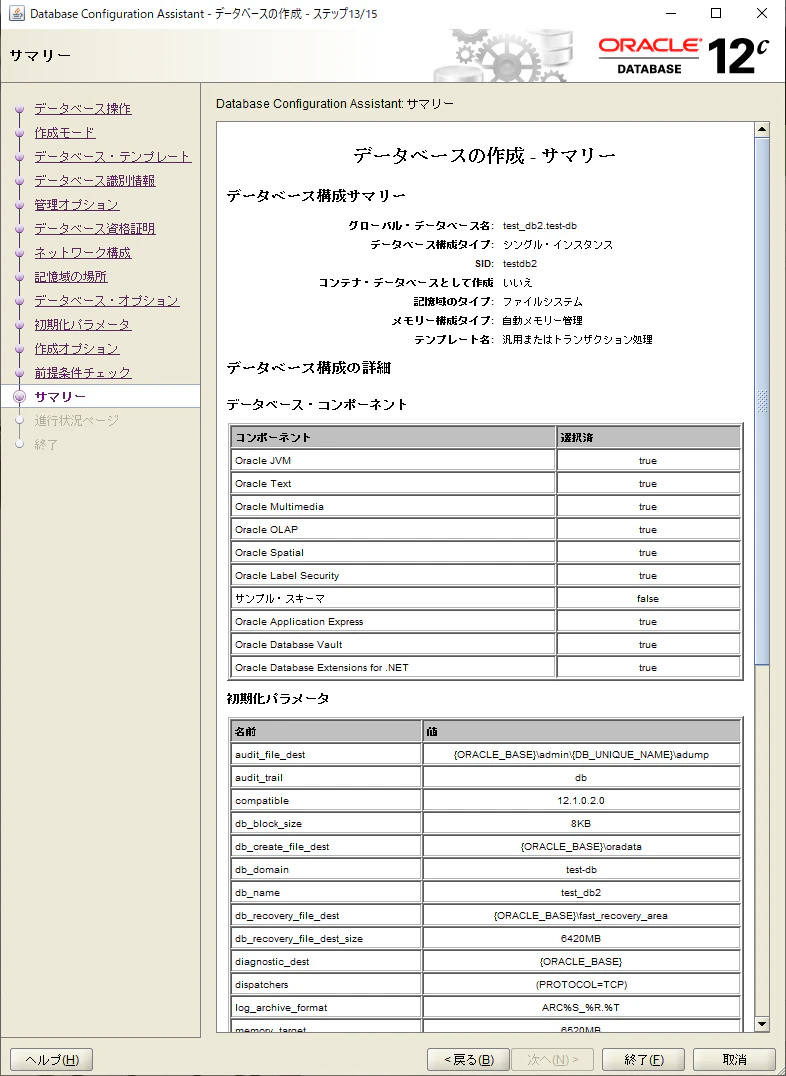Go to データベース操作 step
The width and height of the screenshot is (786, 1076).
[x=82, y=109]
